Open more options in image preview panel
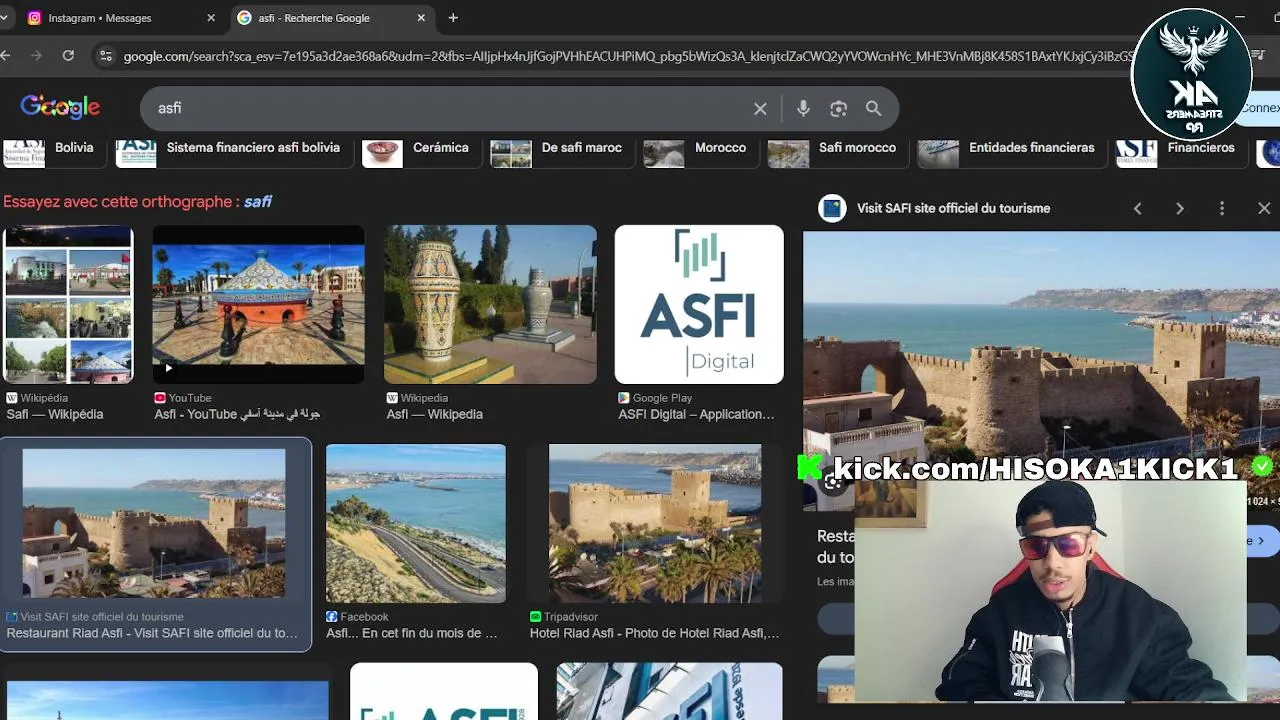The width and height of the screenshot is (1280, 720). coord(1221,208)
